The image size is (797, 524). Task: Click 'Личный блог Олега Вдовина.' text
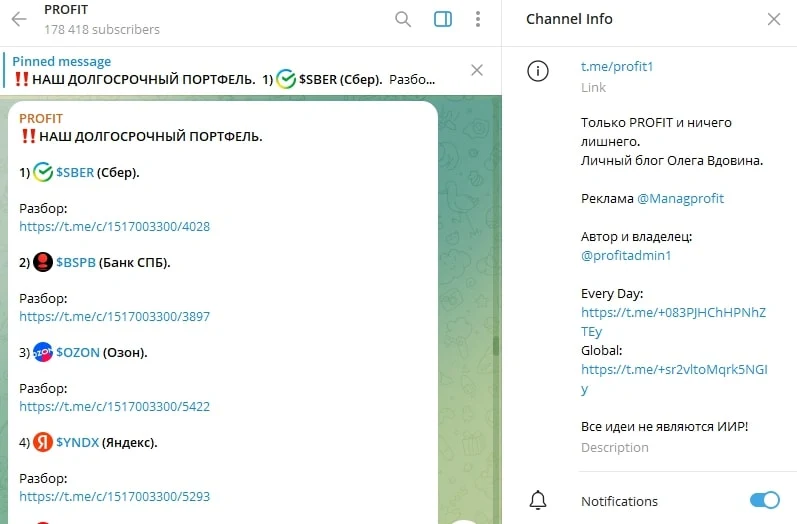click(x=672, y=161)
